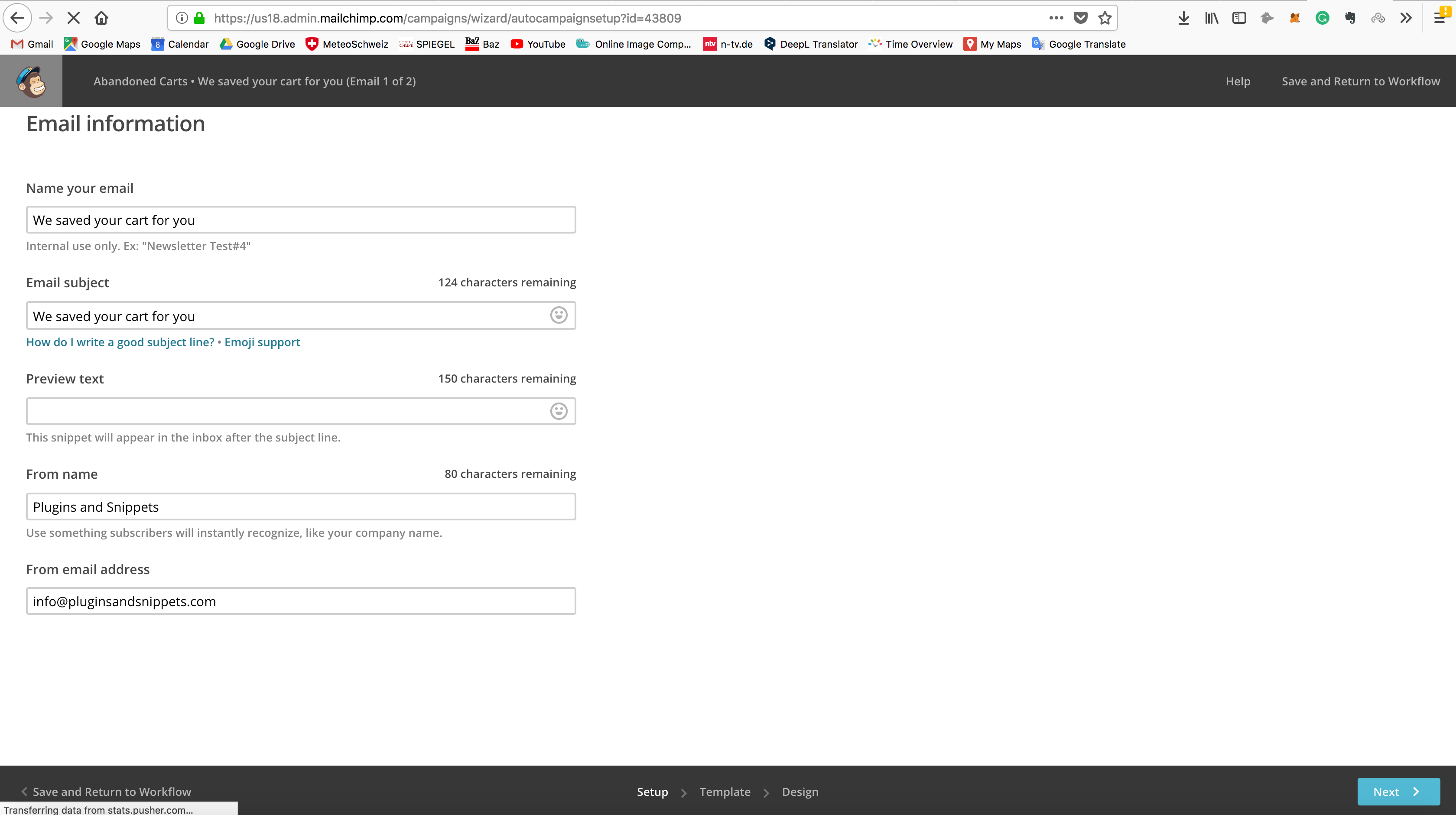Open the Emoji support link
This screenshot has width=1456, height=815.
[x=262, y=342]
